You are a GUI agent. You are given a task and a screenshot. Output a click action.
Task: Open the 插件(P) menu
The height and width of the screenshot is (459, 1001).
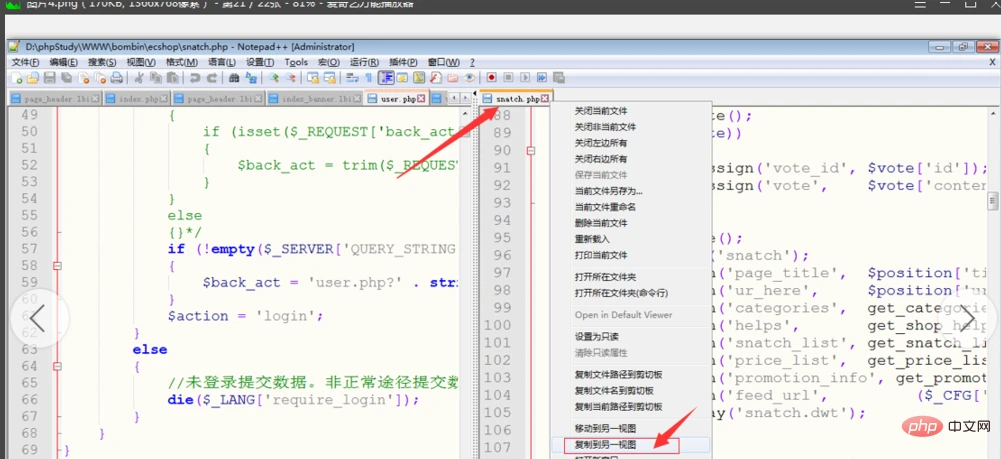point(403,63)
